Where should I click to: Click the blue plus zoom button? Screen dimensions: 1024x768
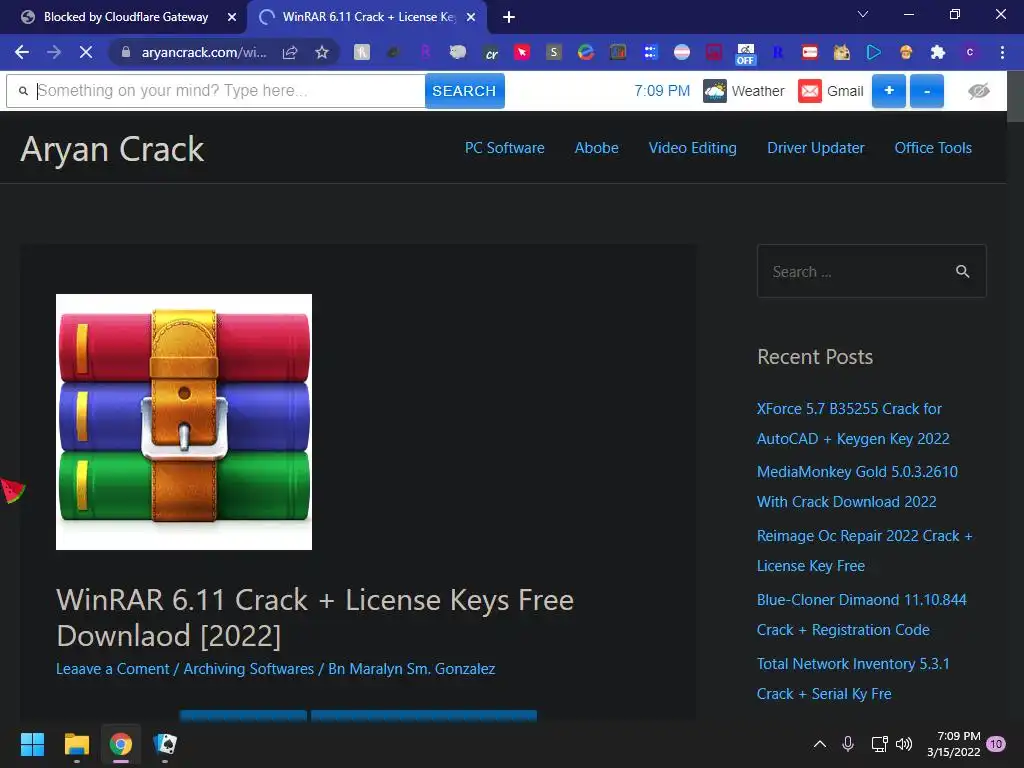click(889, 91)
